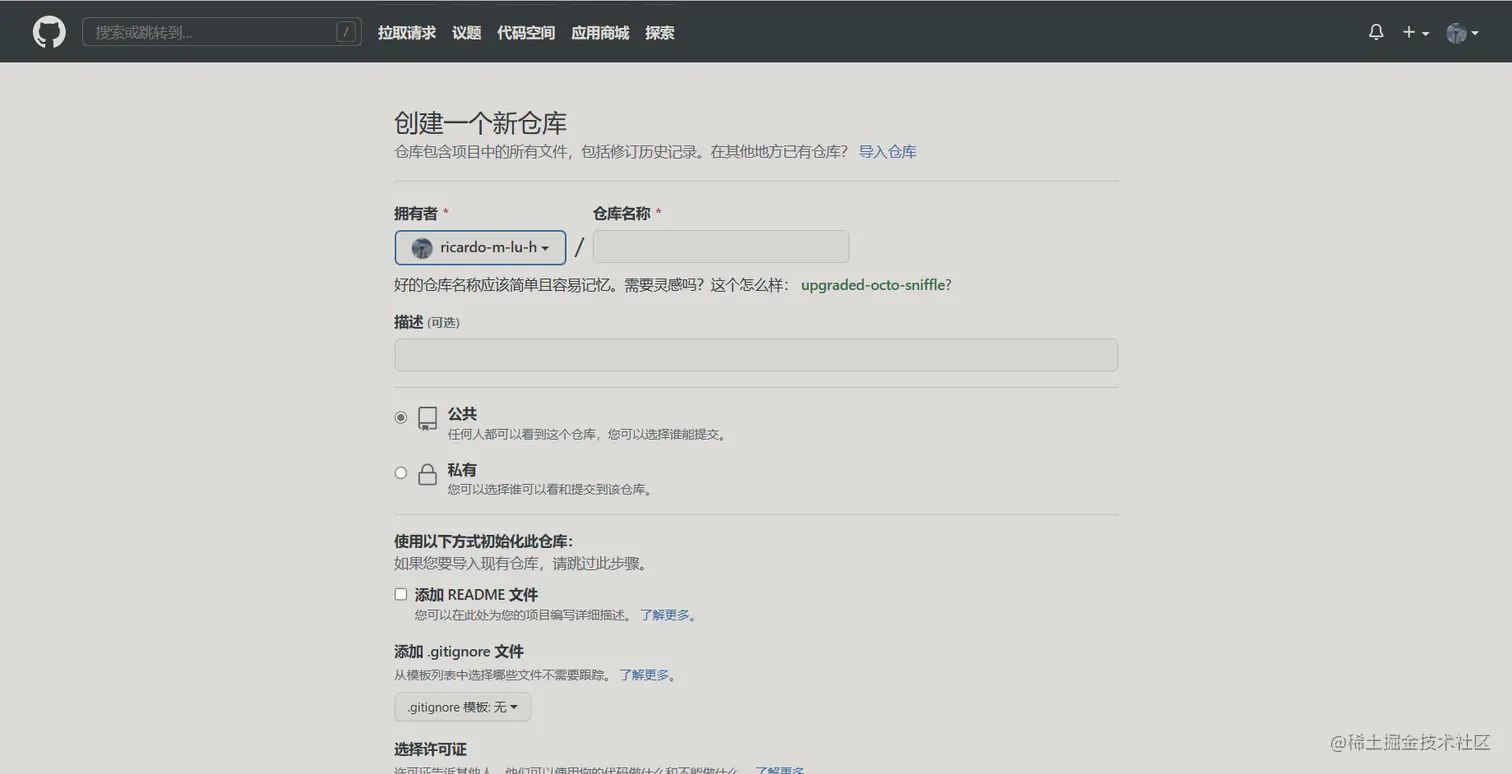Open the user avatar menu
The width and height of the screenshot is (1512, 774).
point(1462,33)
